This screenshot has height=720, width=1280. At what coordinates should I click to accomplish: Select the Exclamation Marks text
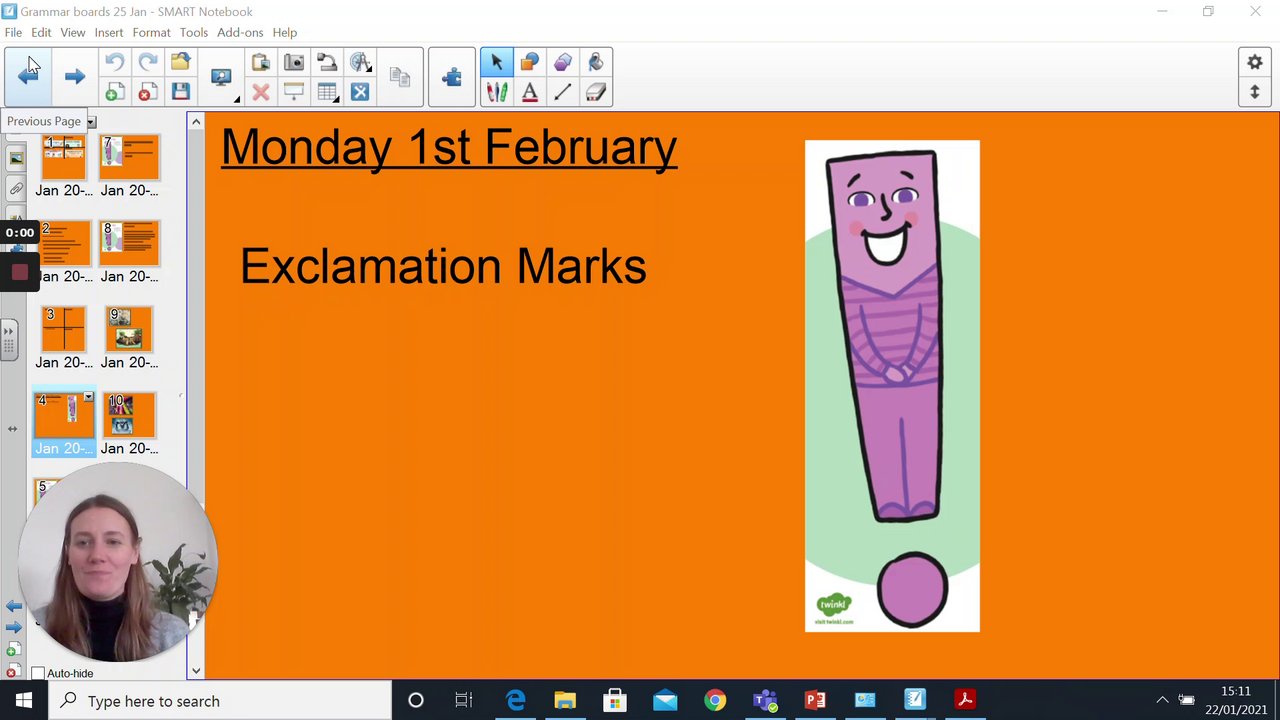(443, 267)
